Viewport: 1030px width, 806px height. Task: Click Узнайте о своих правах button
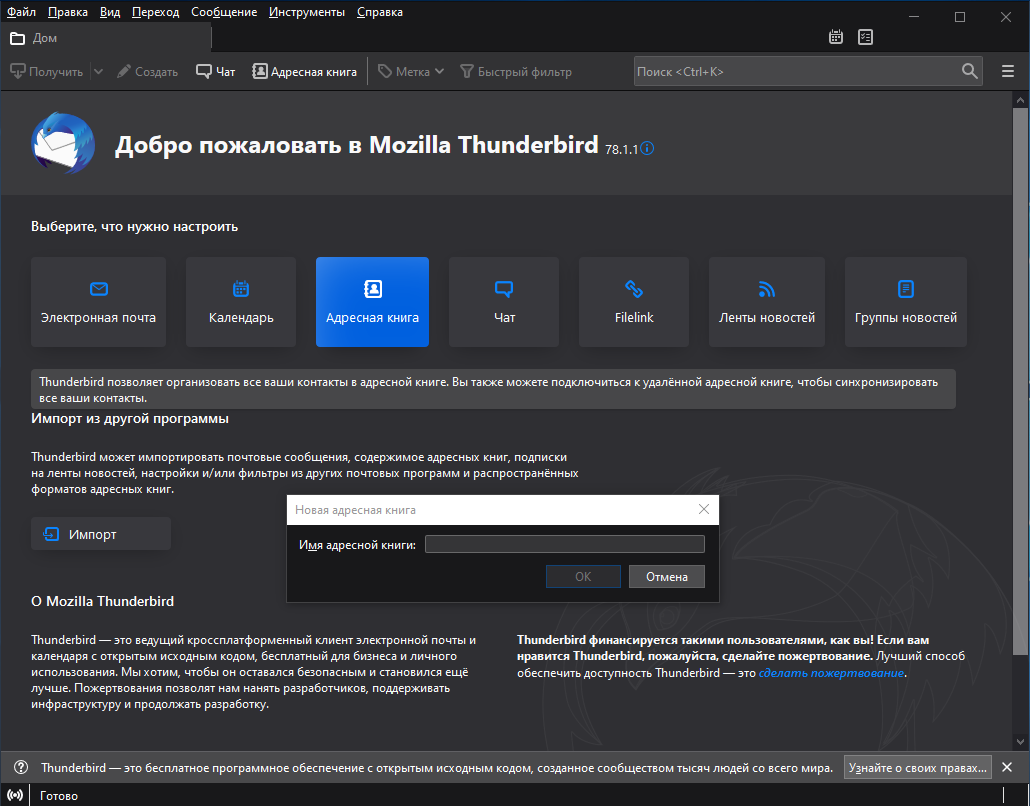tap(918, 767)
